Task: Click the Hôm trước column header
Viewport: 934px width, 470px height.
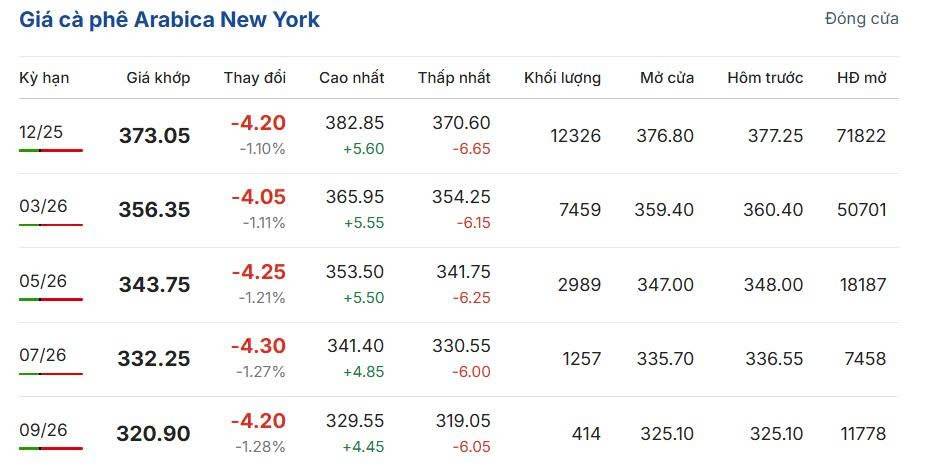Action: point(765,78)
